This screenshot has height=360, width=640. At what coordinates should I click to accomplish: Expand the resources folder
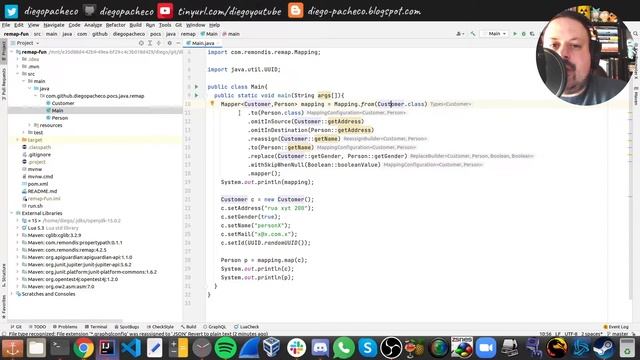29,125
